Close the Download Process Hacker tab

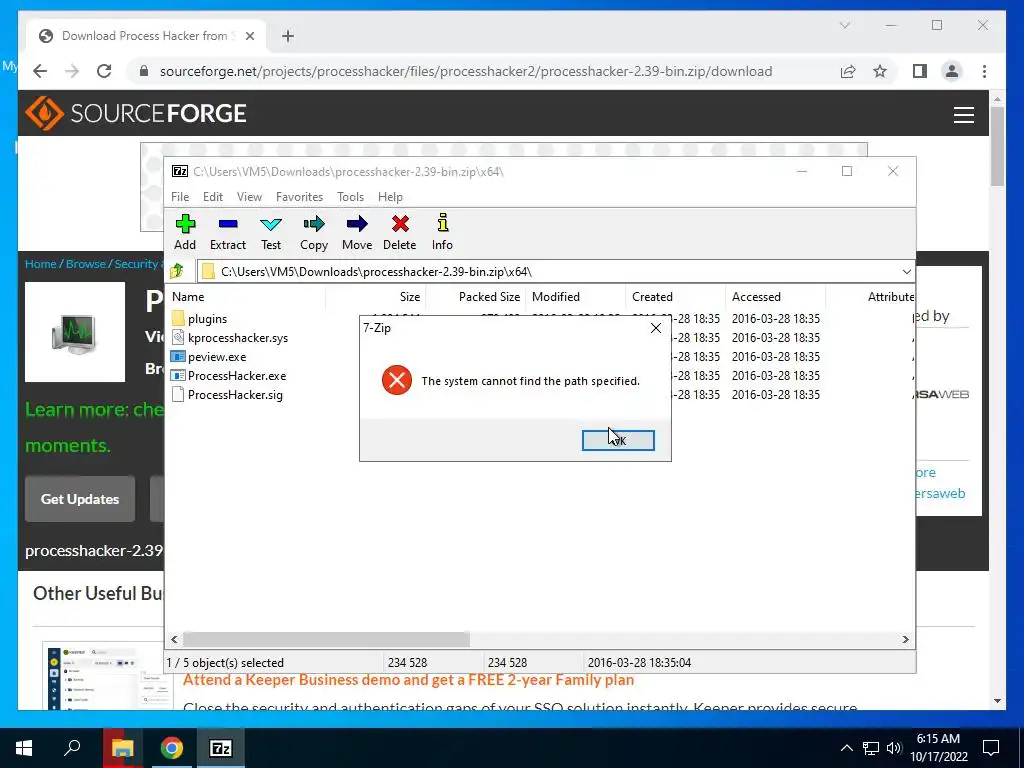pos(249,36)
